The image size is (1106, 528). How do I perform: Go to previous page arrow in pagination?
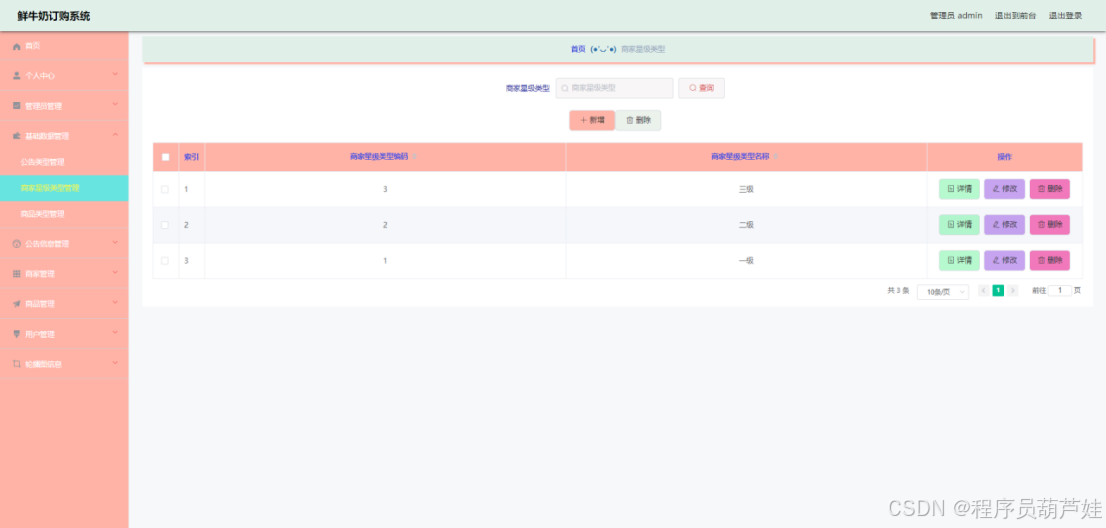983,290
